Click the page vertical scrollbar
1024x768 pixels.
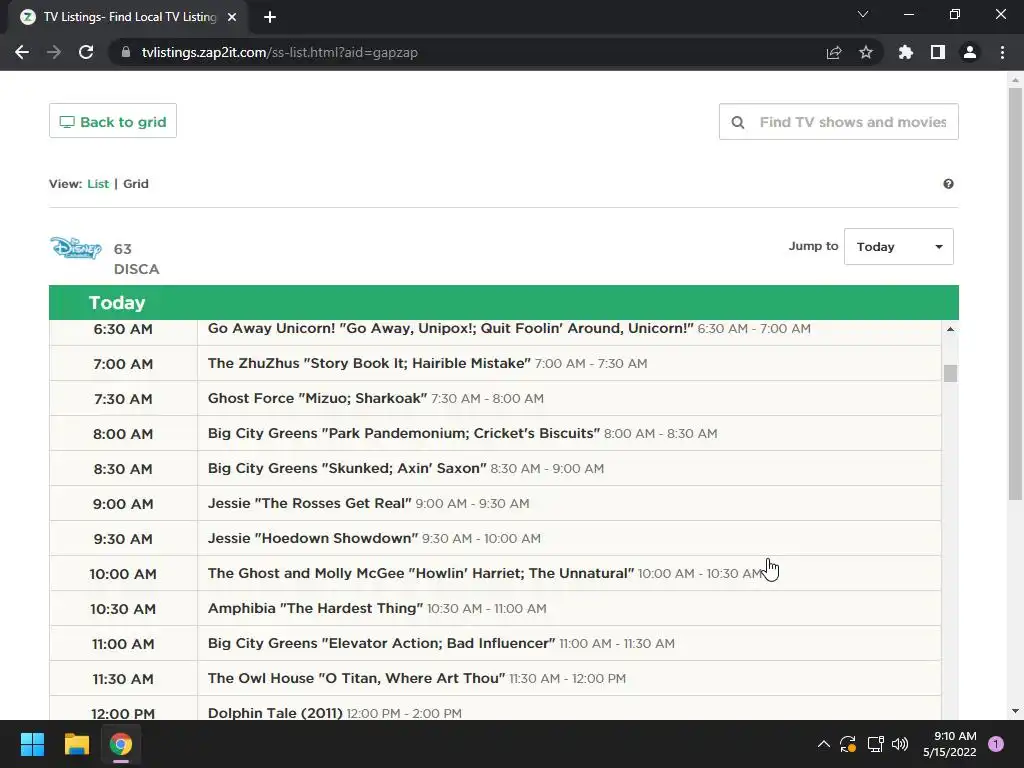[x=1015, y=294]
